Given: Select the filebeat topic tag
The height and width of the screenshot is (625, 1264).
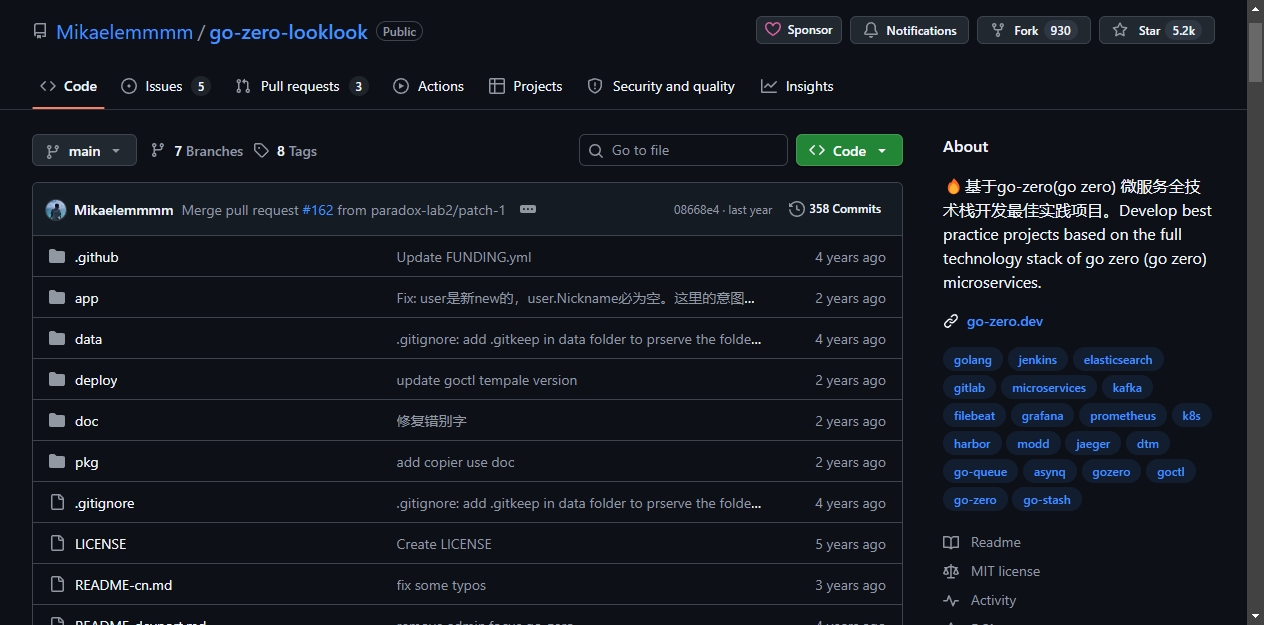Looking at the screenshot, I should pyautogui.click(x=974, y=416).
